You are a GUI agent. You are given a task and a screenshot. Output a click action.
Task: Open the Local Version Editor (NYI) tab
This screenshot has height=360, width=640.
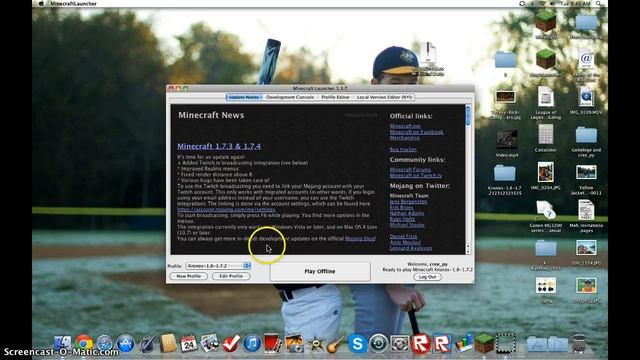(x=384, y=97)
